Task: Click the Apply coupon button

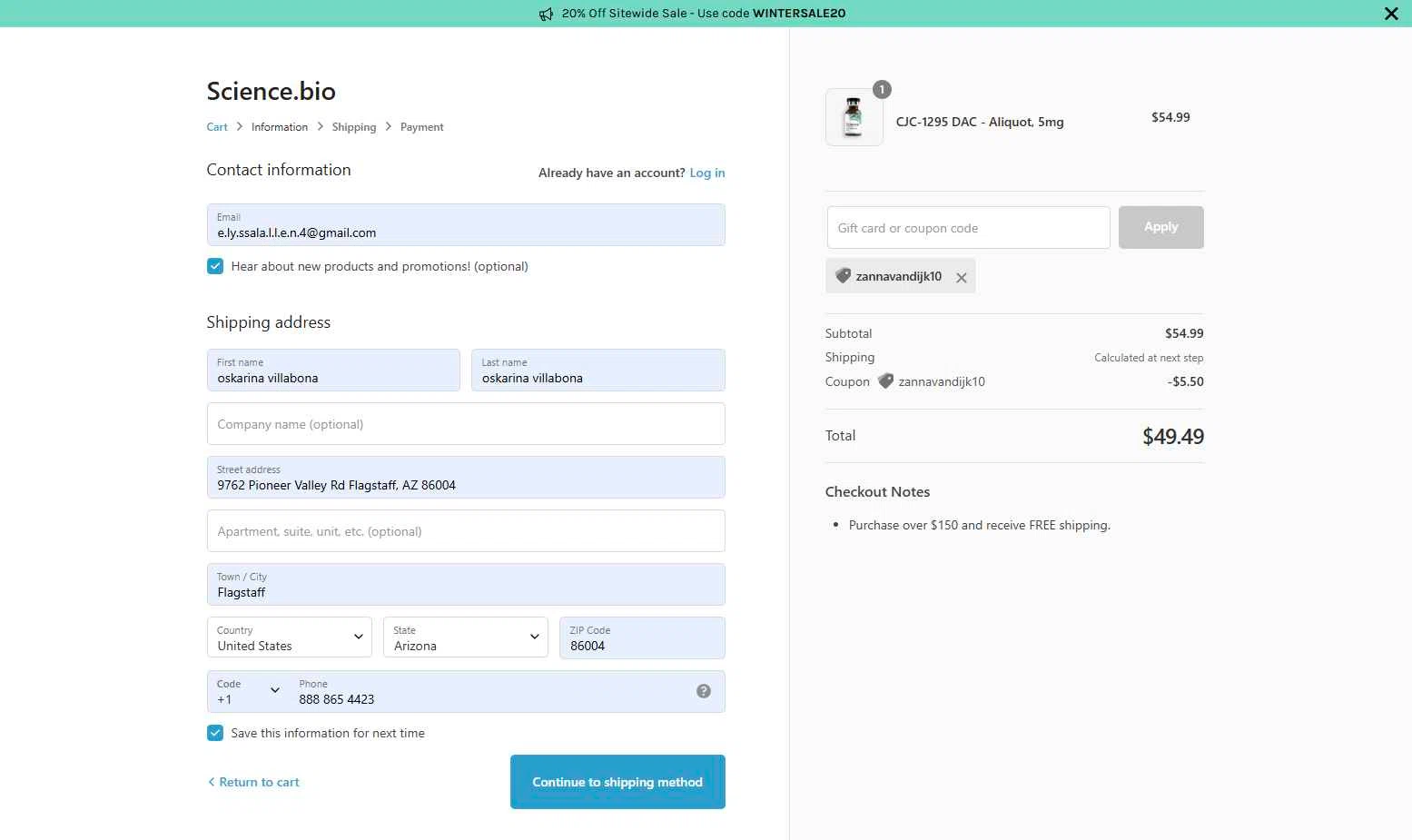Action: [x=1161, y=227]
